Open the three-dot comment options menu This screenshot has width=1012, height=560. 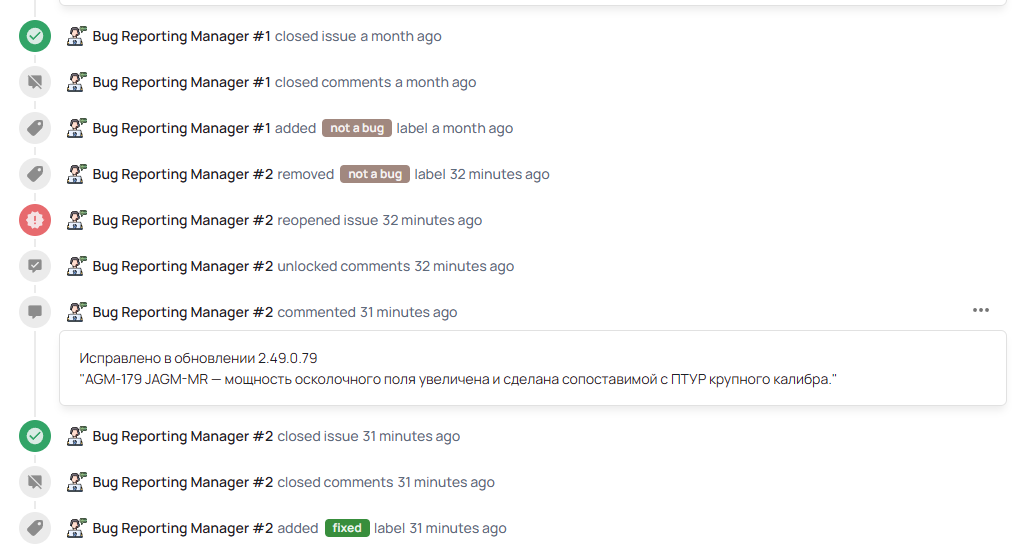(981, 310)
